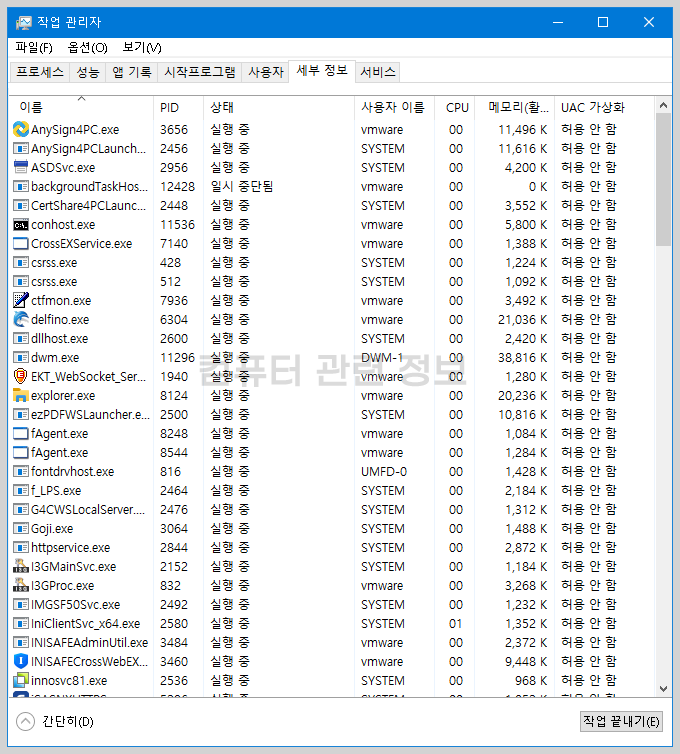This screenshot has width=680, height=754.
Task: Select the csrss.exe row with PID 428
Action: (x=332, y=263)
